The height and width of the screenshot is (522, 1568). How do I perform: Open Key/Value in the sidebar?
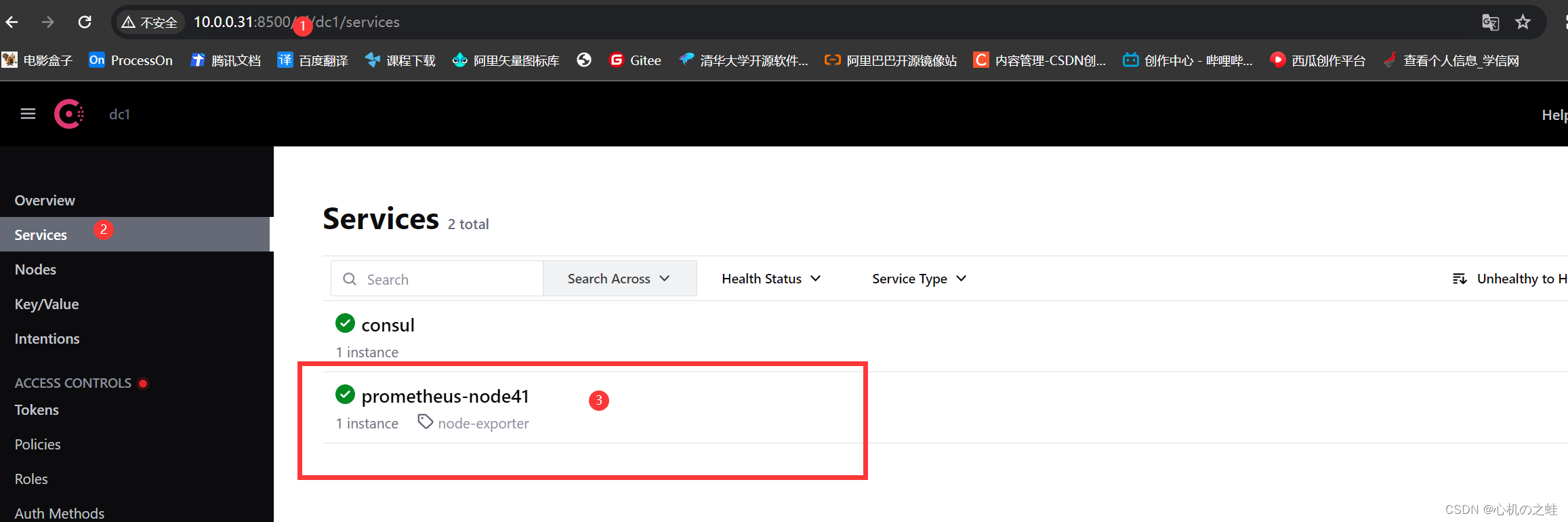47,304
